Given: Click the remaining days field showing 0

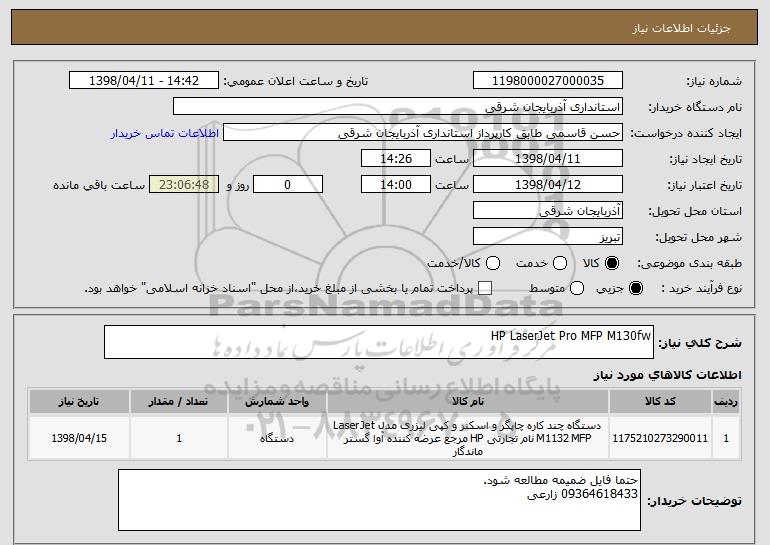Looking at the screenshot, I should point(288,185).
